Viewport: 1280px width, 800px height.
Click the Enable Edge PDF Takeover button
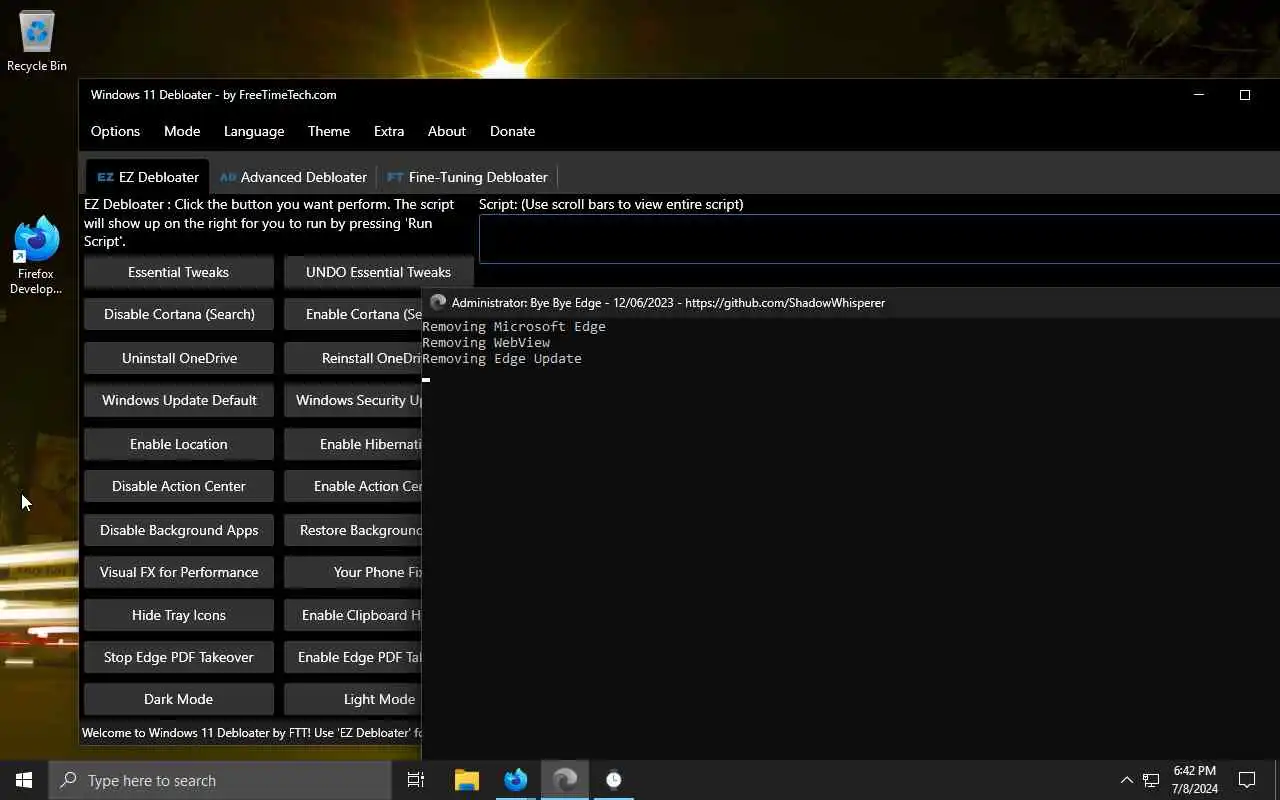(x=353, y=657)
